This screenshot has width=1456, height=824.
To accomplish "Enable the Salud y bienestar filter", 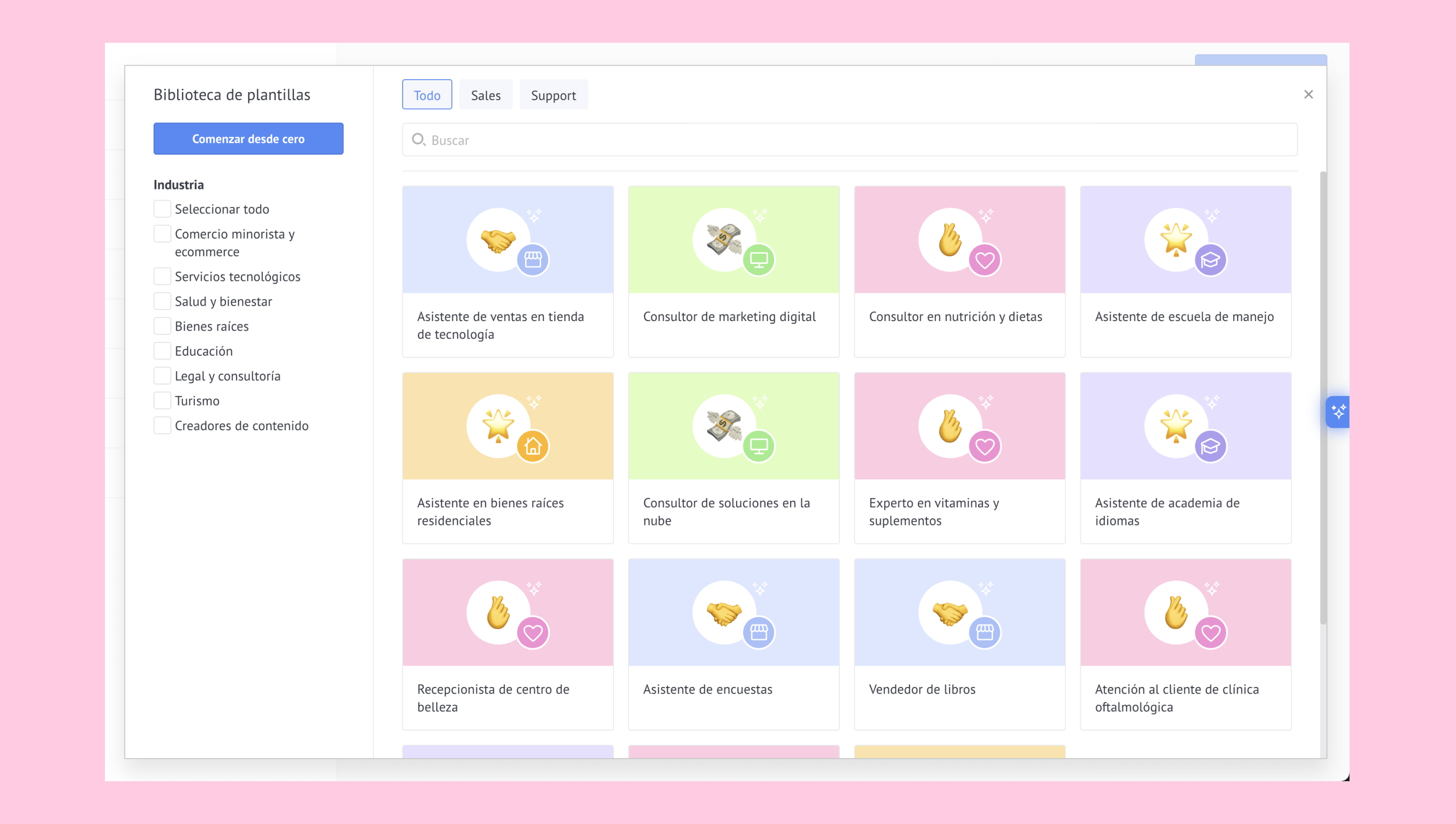I will [163, 301].
